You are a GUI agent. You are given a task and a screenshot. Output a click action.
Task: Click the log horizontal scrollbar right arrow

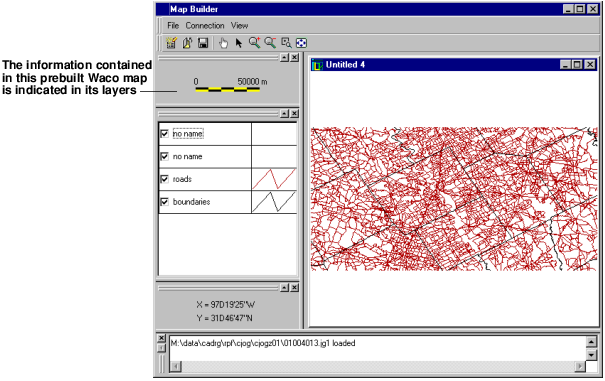[x=580, y=366]
